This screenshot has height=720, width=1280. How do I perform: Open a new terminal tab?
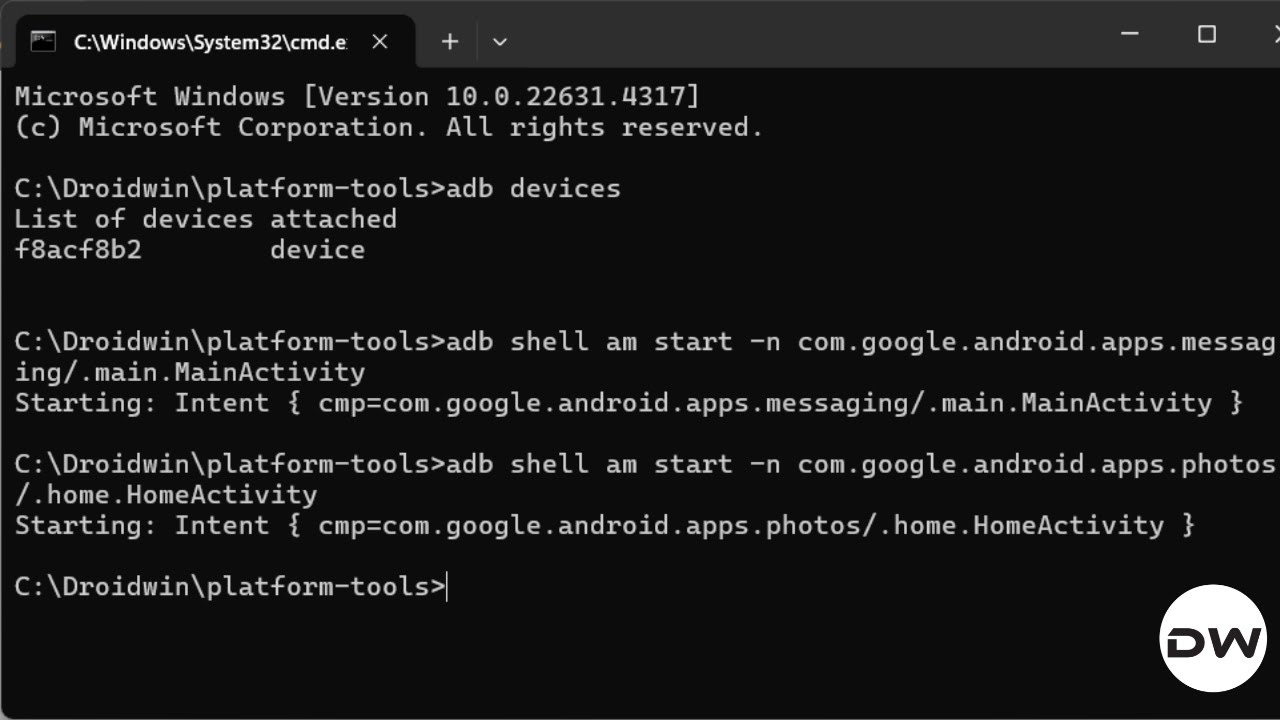pos(450,42)
